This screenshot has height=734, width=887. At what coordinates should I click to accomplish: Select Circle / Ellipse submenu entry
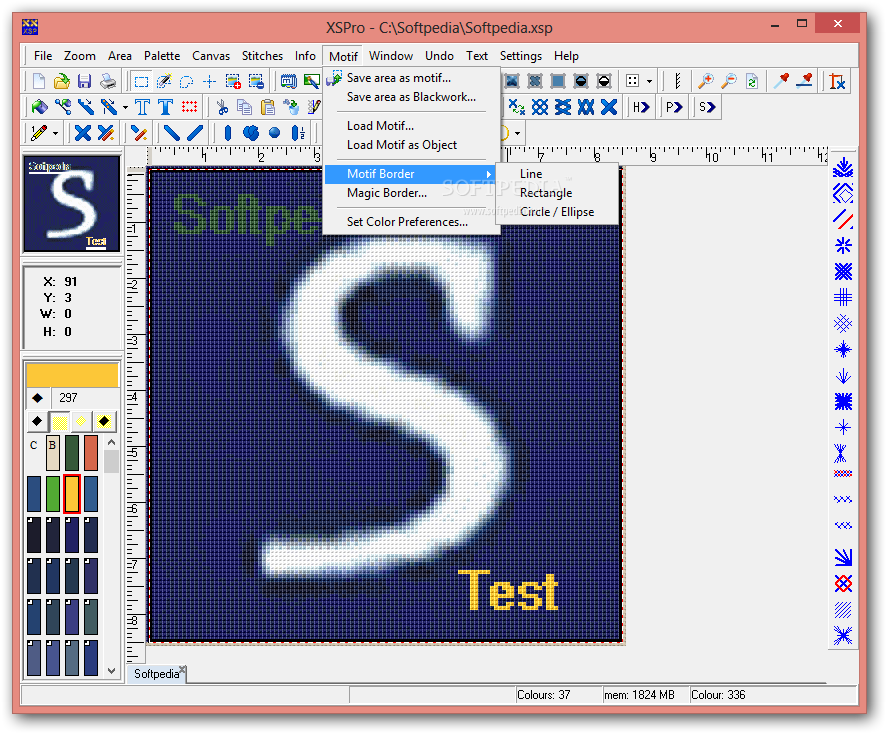tap(557, 212)
